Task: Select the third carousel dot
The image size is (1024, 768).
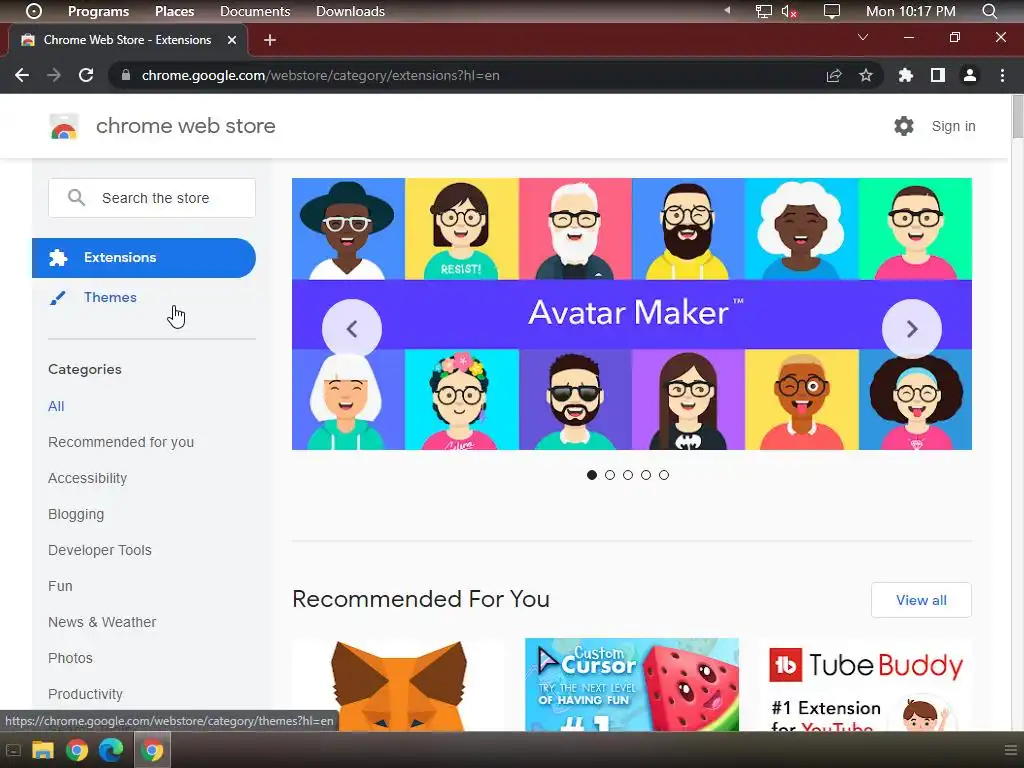Action: (628, 475)
